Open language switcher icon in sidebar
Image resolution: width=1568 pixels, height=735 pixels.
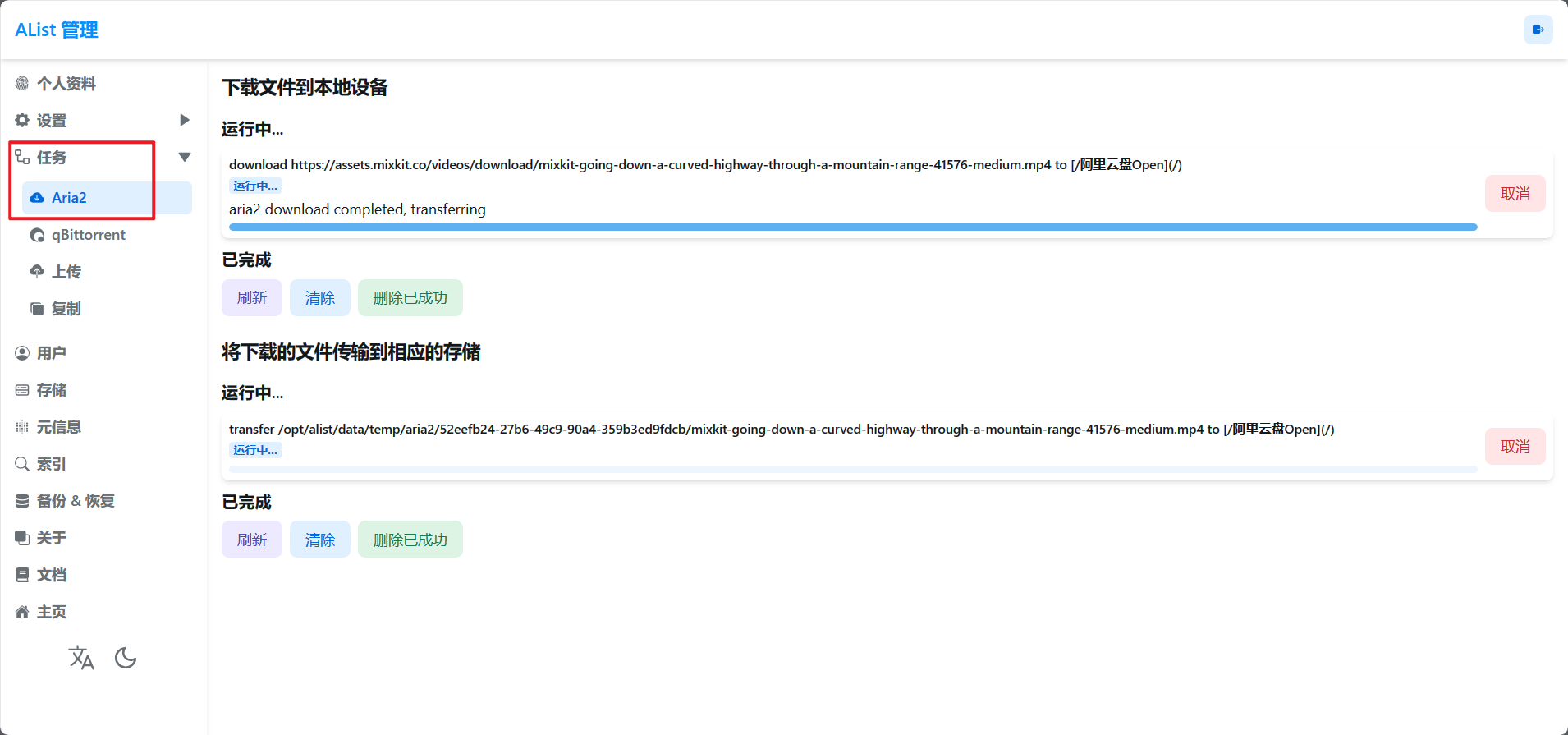81,658
